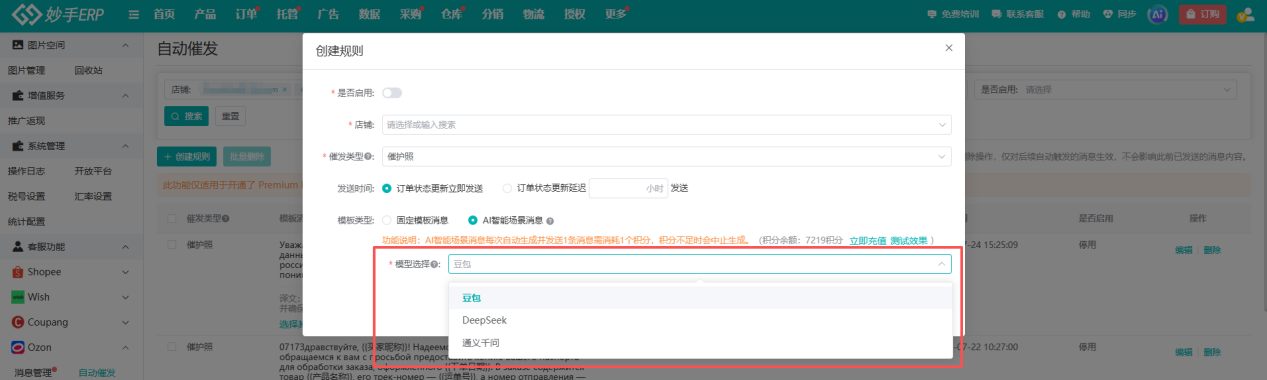The width and height of the screenshot is (1267, 380).
Task: Click 删除 in the 10:27:00 row
Action: (x=1212, y=351)
